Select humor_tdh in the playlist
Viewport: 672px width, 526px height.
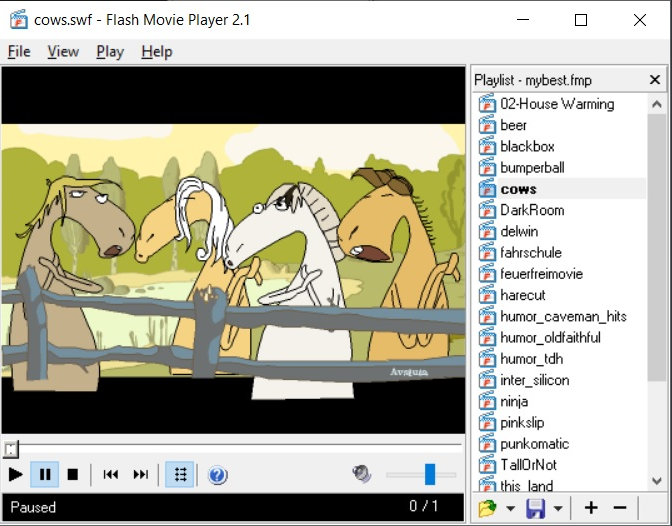tap(531, 359)
